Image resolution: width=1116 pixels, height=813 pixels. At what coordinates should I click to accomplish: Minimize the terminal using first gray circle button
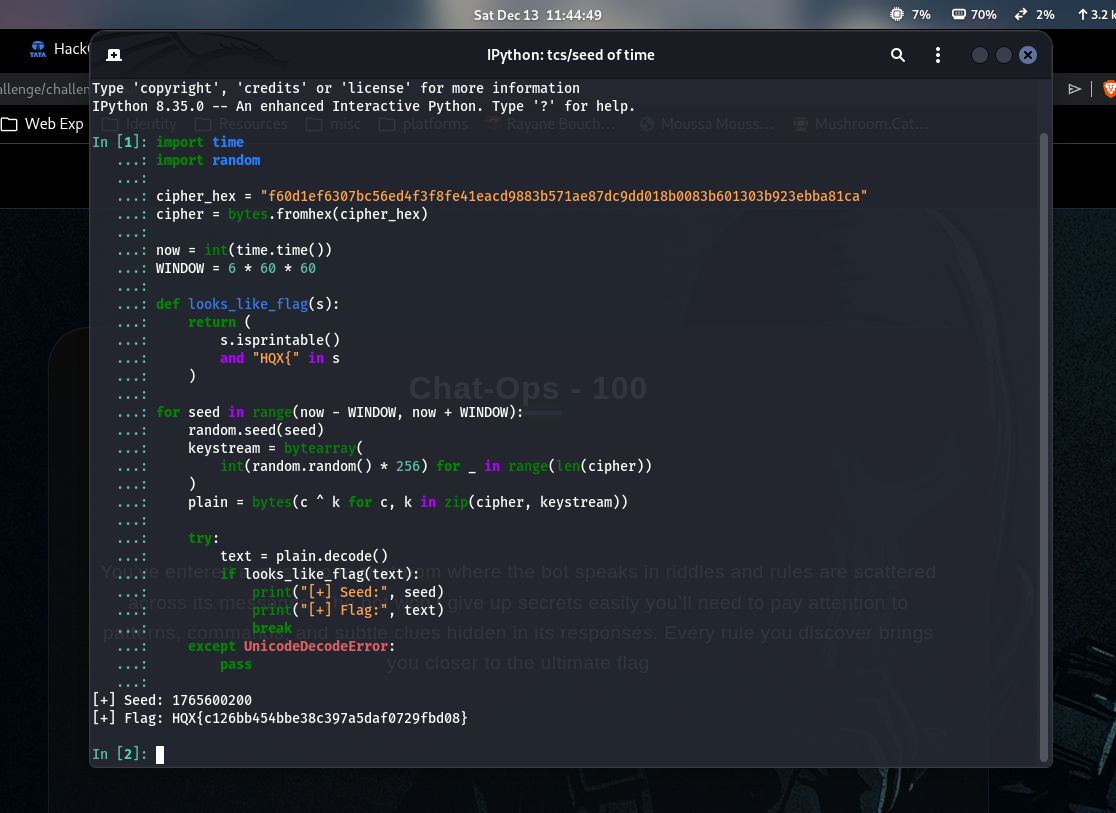pyautogui.click(x=979, y=55)
